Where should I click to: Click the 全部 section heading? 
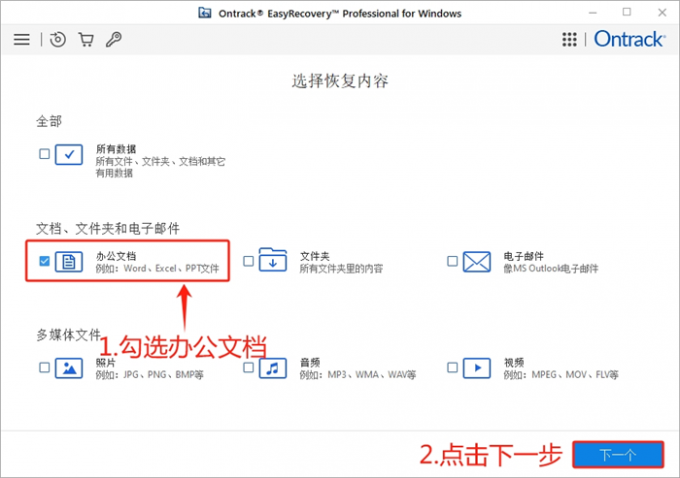[49, 121]
